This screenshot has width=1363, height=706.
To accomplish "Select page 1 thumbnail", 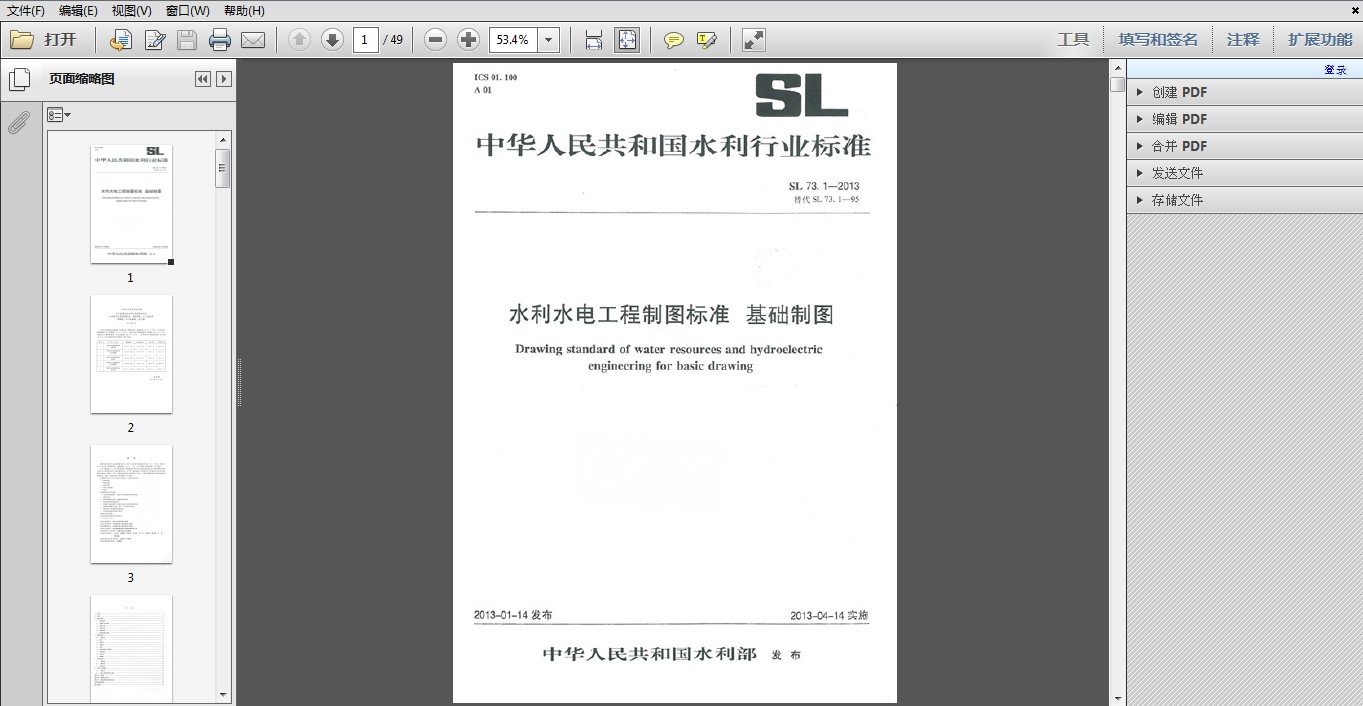I will 131,205.
